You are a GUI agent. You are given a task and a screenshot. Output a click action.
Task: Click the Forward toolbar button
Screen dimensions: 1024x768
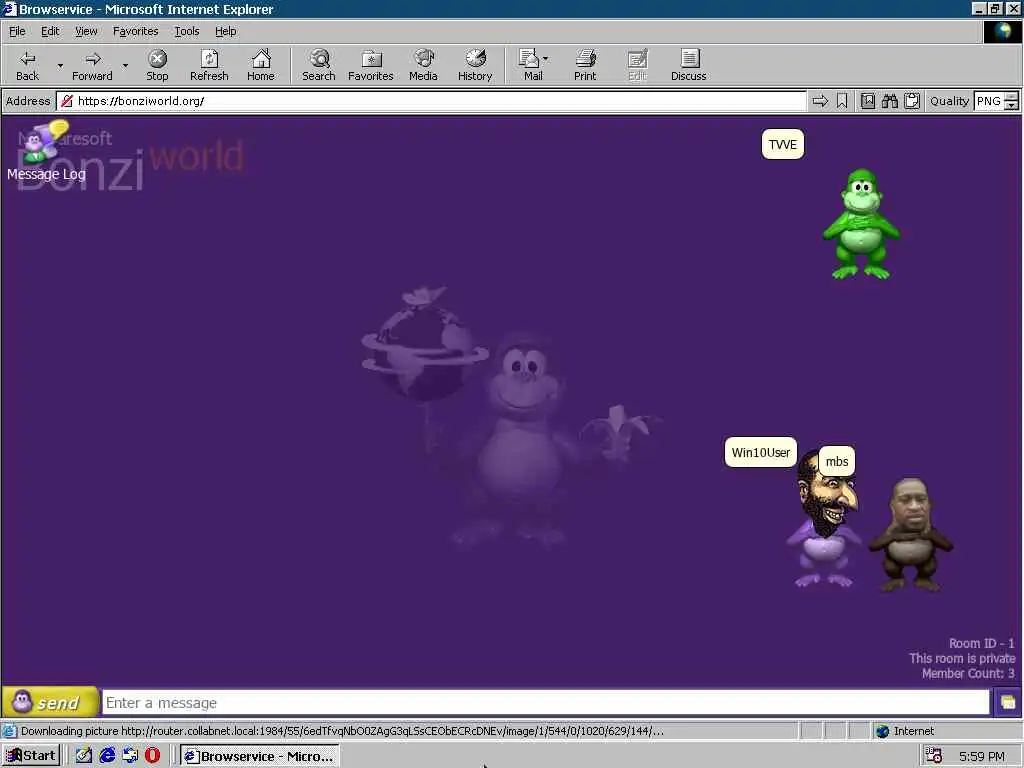point(92,65)
